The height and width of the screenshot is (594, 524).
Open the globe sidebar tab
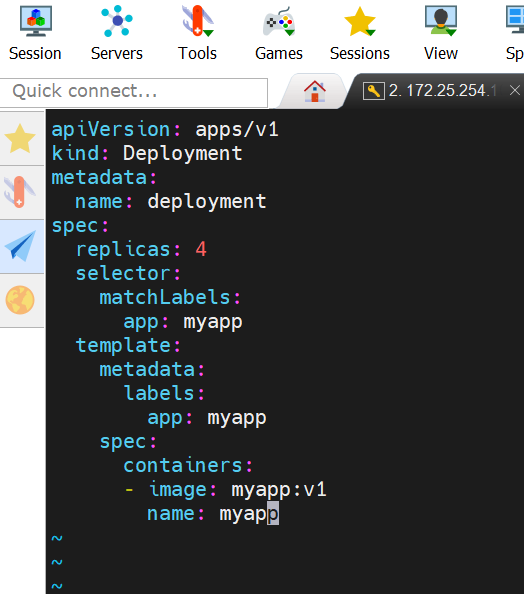coord(21,300)
